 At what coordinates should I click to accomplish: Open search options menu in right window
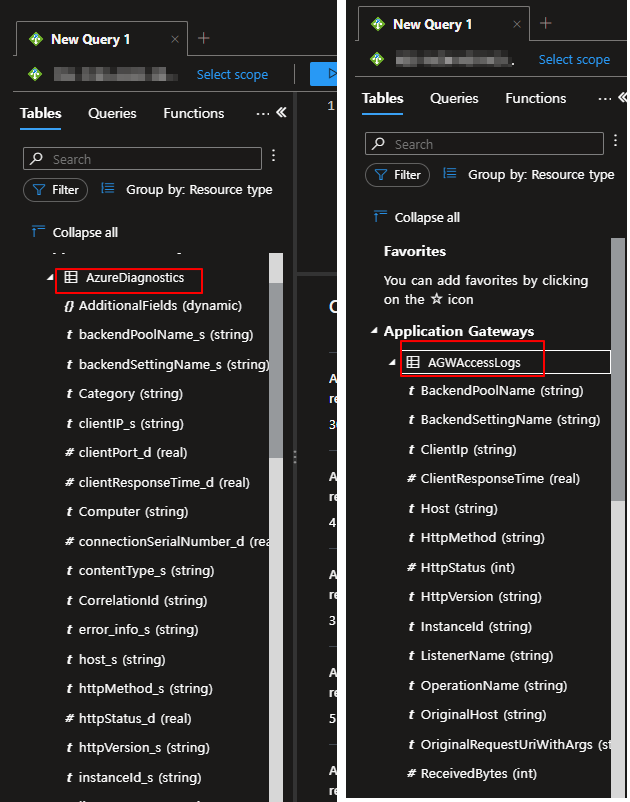tap(615, 140)
